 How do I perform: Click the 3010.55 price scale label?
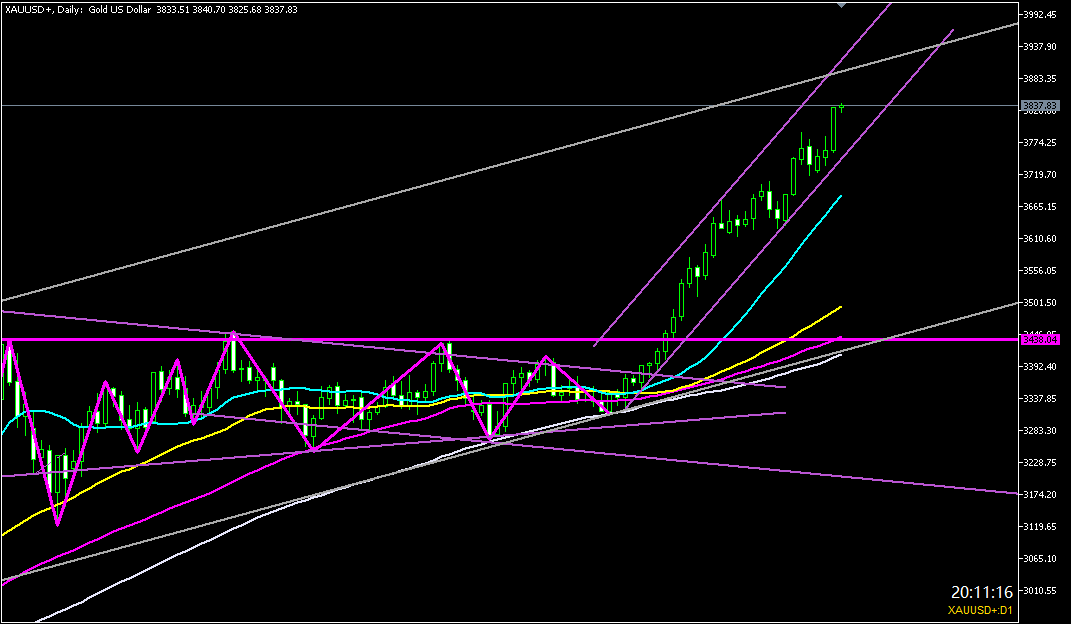pyautogui.click(x=1040, y=591)
